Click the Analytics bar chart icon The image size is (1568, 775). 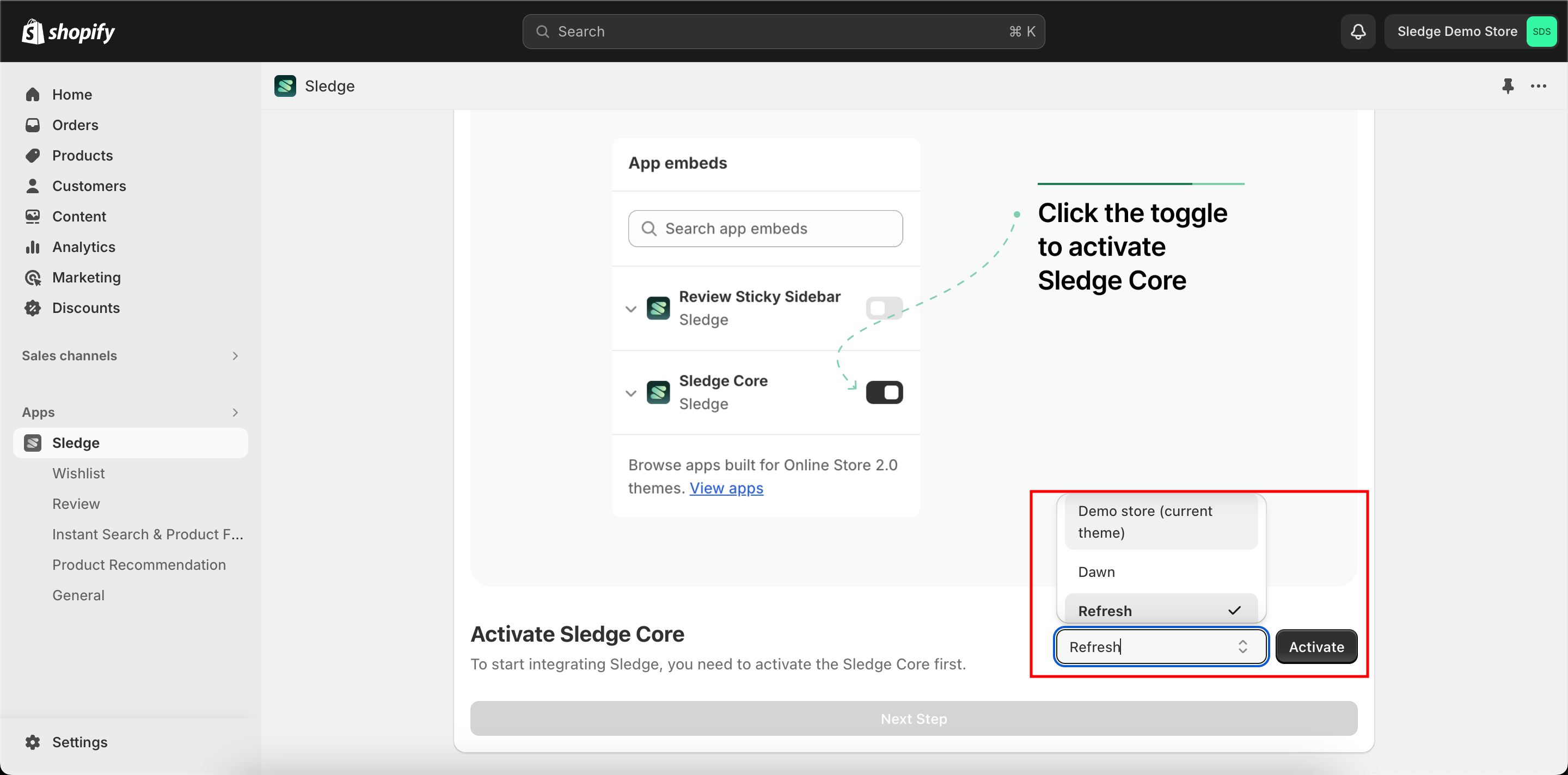[33, 247]
